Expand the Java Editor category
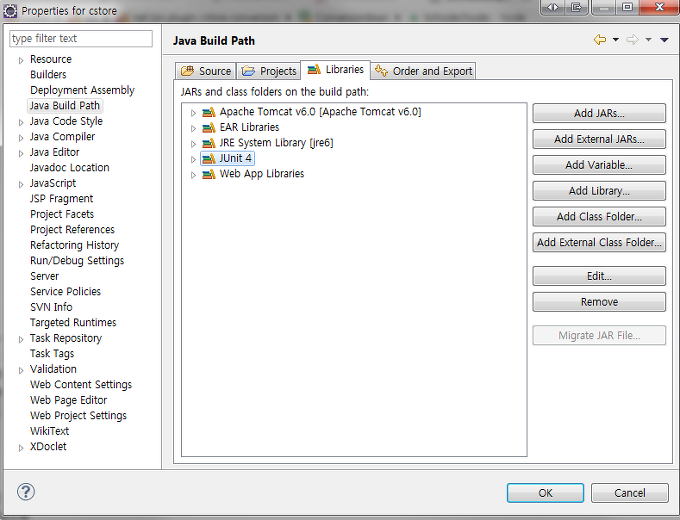680x520 pixels. point(21,154)
